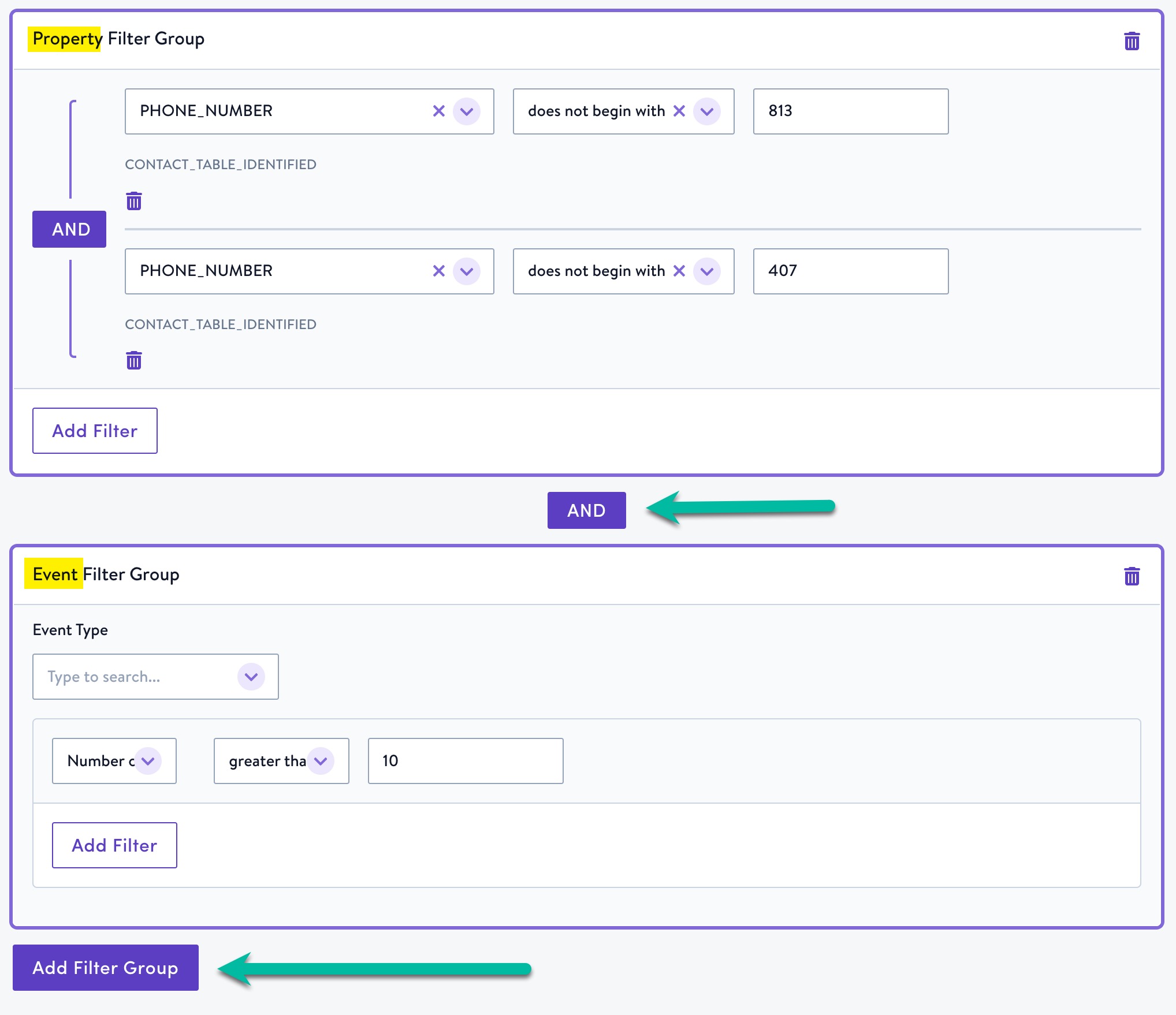Screen dimensions: 1176x1015
Task: Click the X icon on first PHONE_NUMBER field
Action: 437,111
